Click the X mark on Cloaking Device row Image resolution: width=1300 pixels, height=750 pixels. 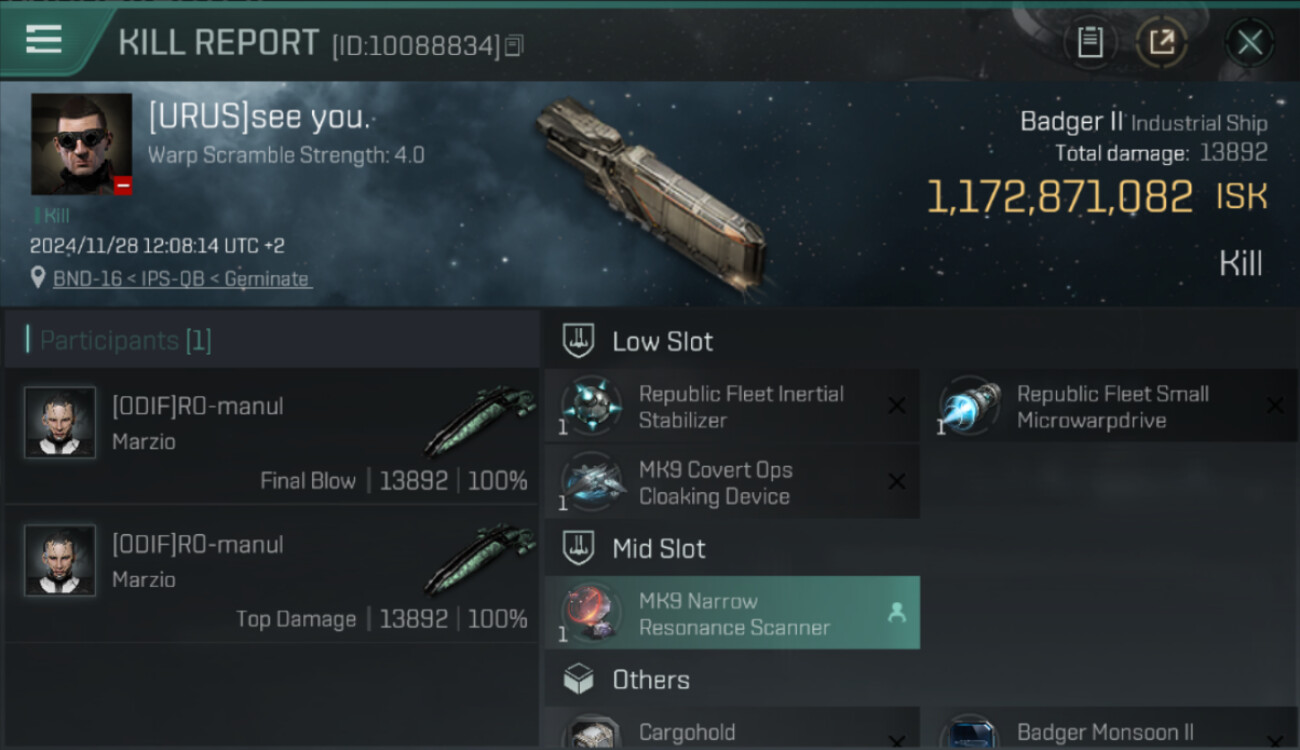click(897, 482)
